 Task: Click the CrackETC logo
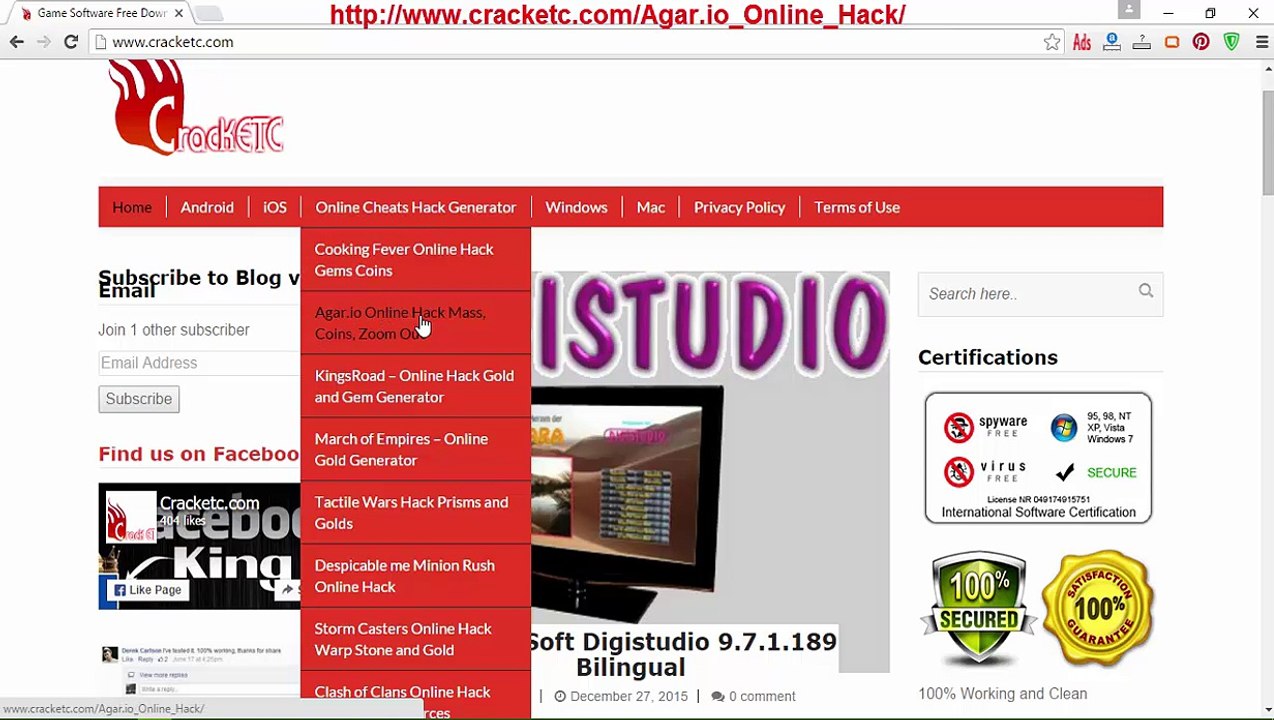coord(197,107)
